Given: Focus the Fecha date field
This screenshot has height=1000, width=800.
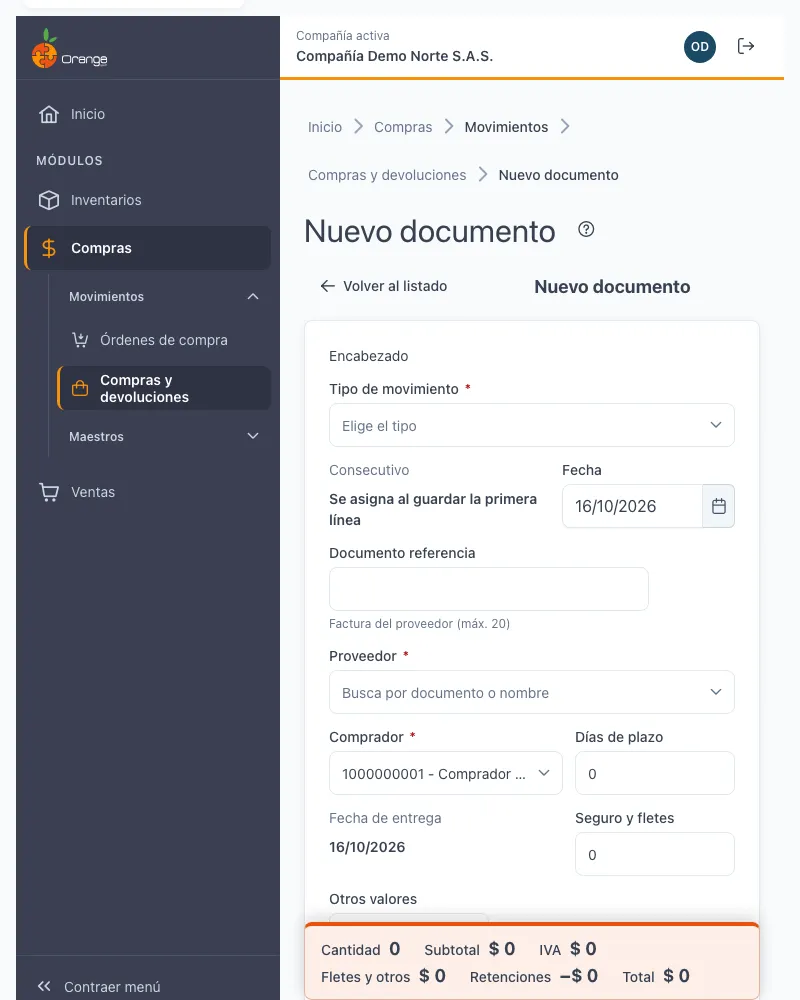Looking at the screenshot, I should coord(632,506).
